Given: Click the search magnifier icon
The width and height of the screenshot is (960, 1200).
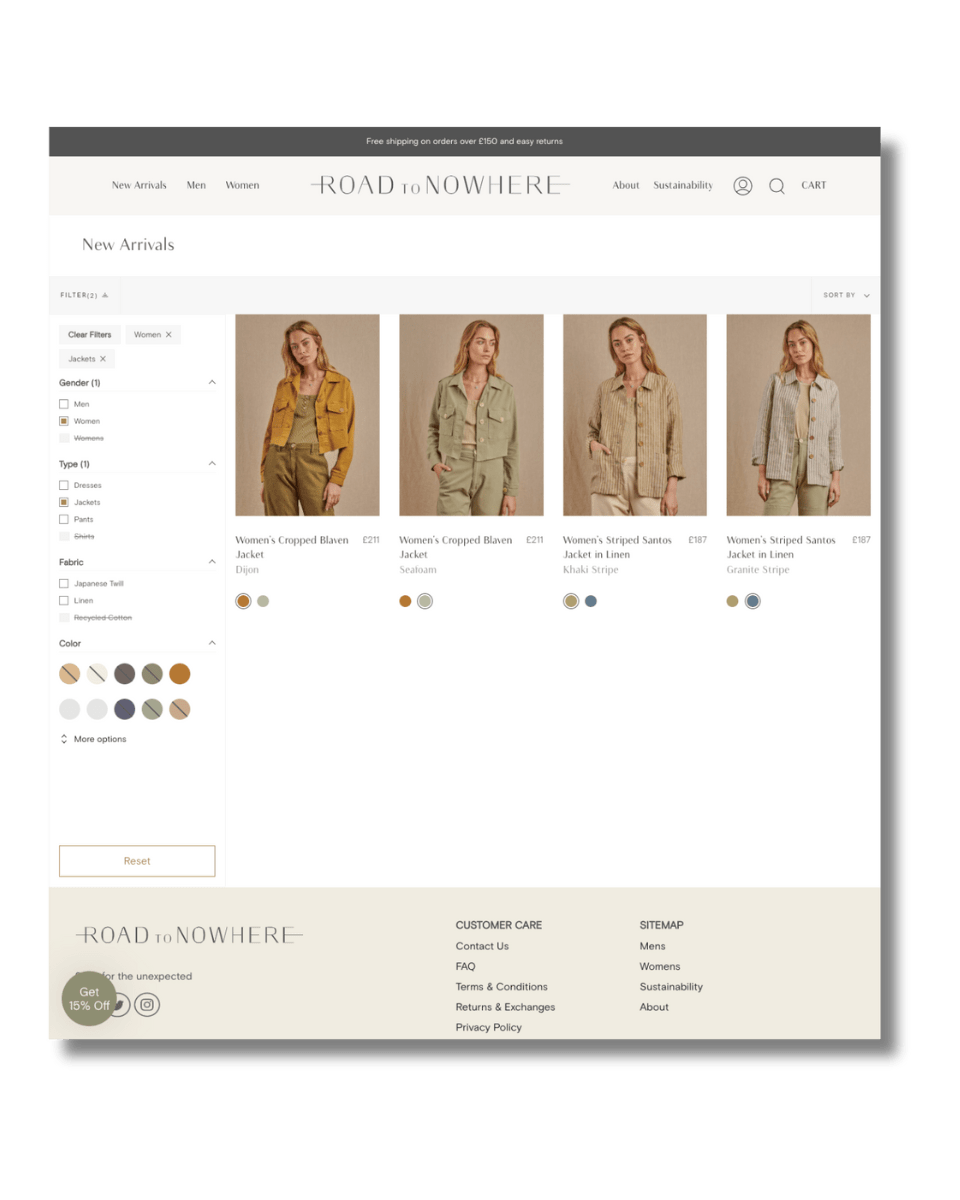Looking at the screenshot, I should tap(776, 186).
